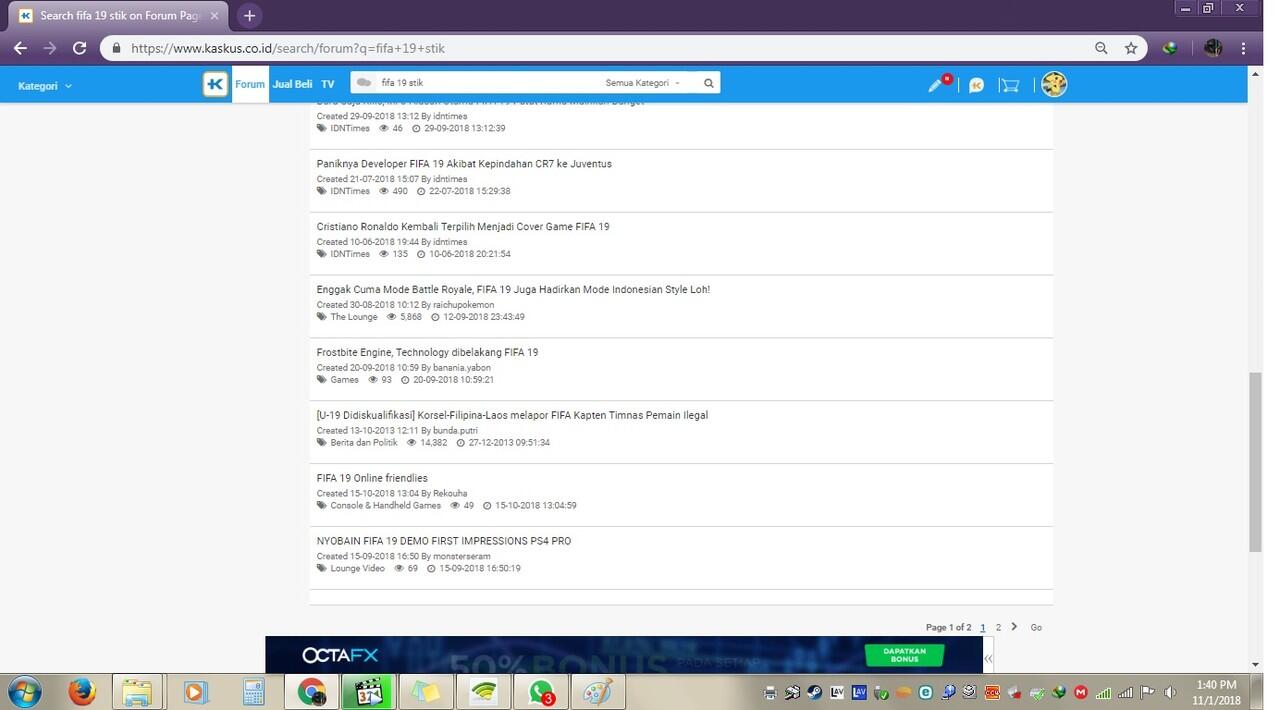Viewport: 1280px width, 710px height.
Task: Switch to the Jual Beli tab
Action: click(x=292, y=85)
